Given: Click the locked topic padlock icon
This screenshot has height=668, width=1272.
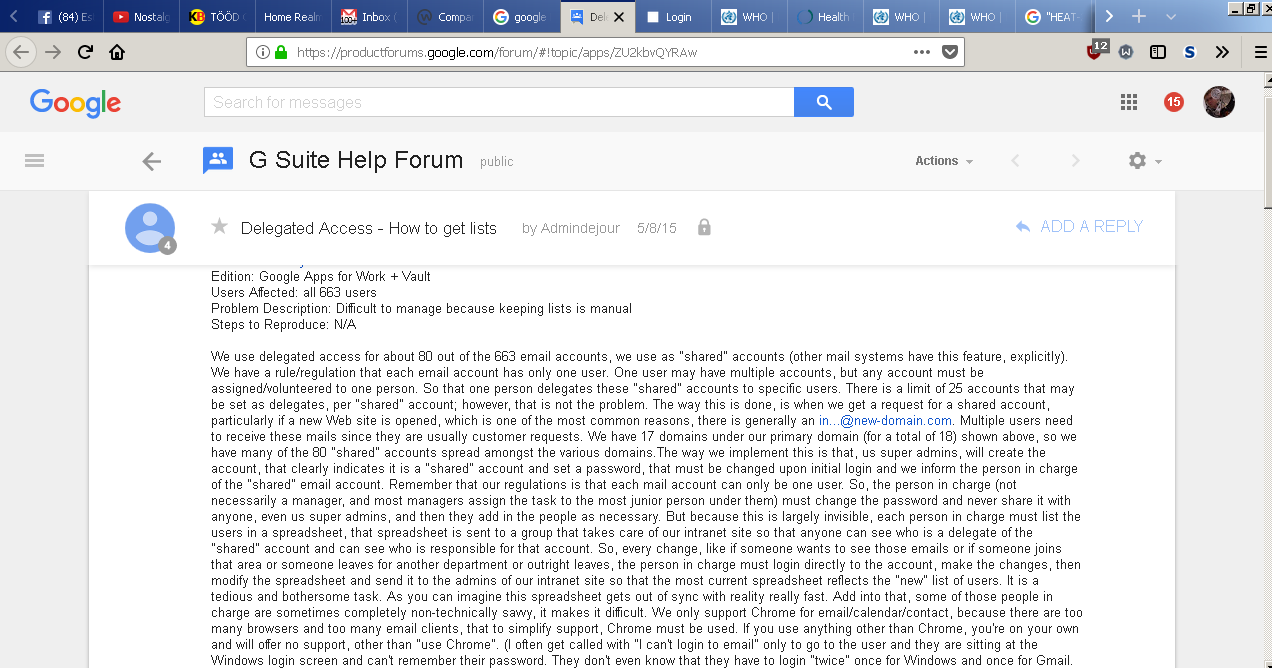Looking at the screenshot, I should coord(704,227).
